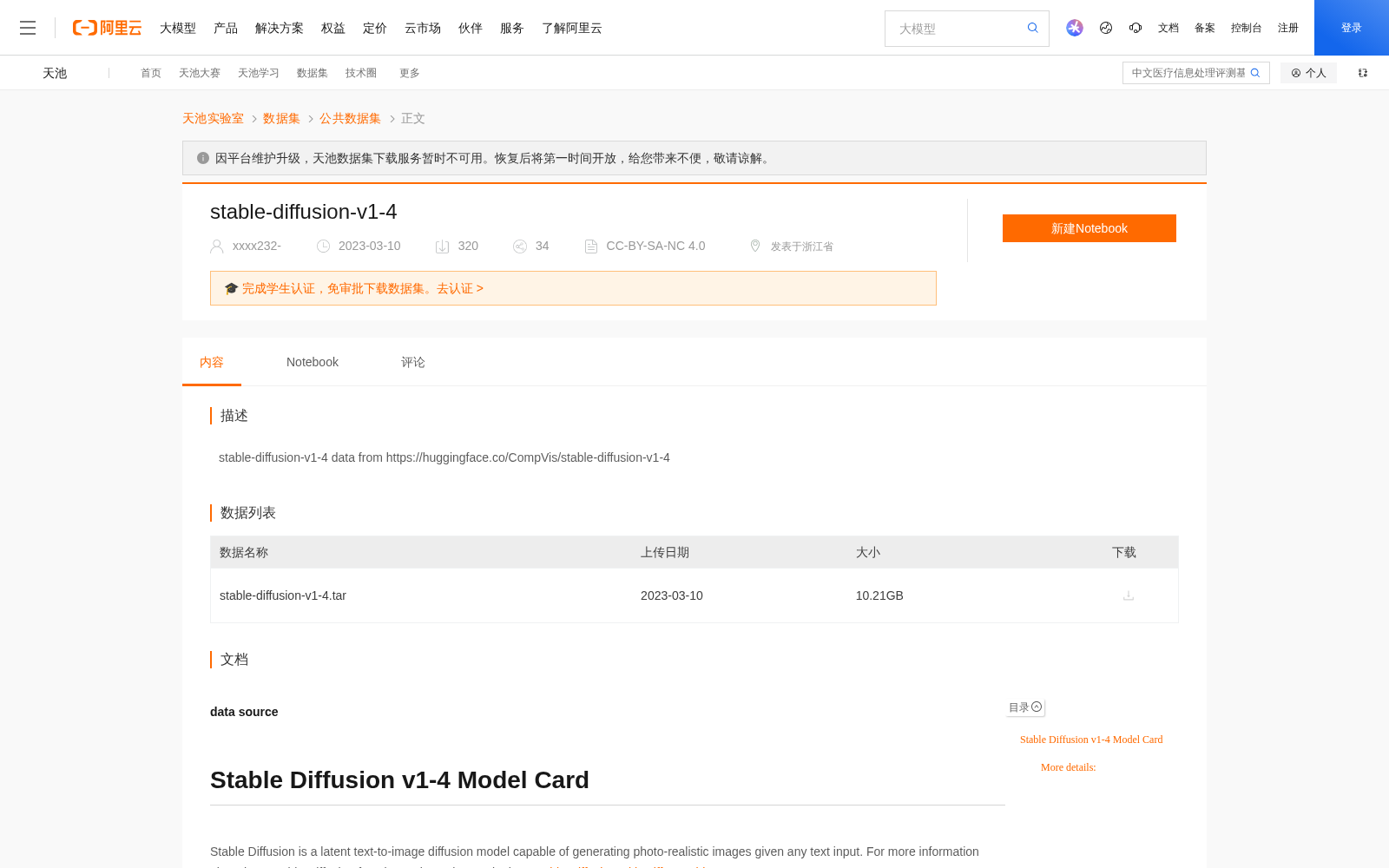Open 技术圈 nav item
1389x868 pixels.
click(361, 73)
